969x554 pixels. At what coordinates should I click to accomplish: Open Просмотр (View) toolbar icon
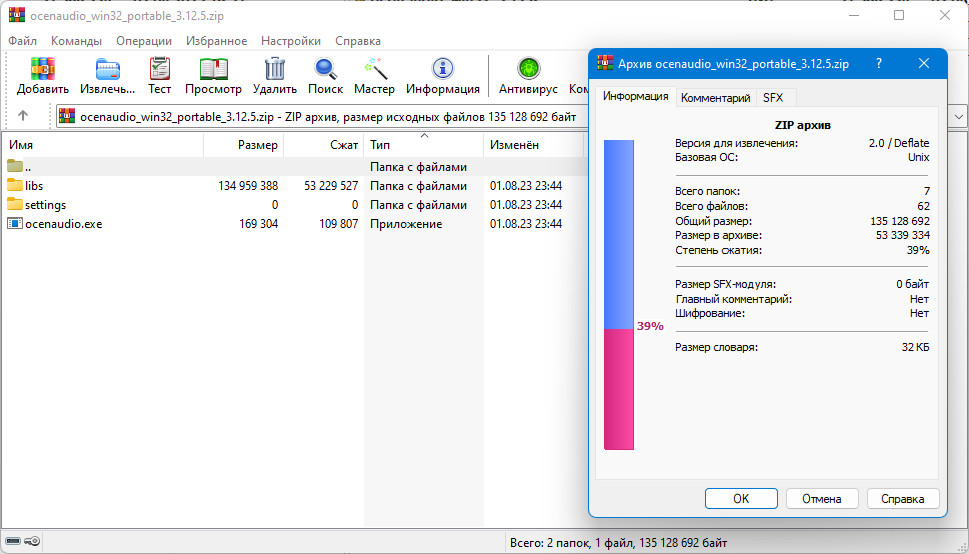(213, 69)
